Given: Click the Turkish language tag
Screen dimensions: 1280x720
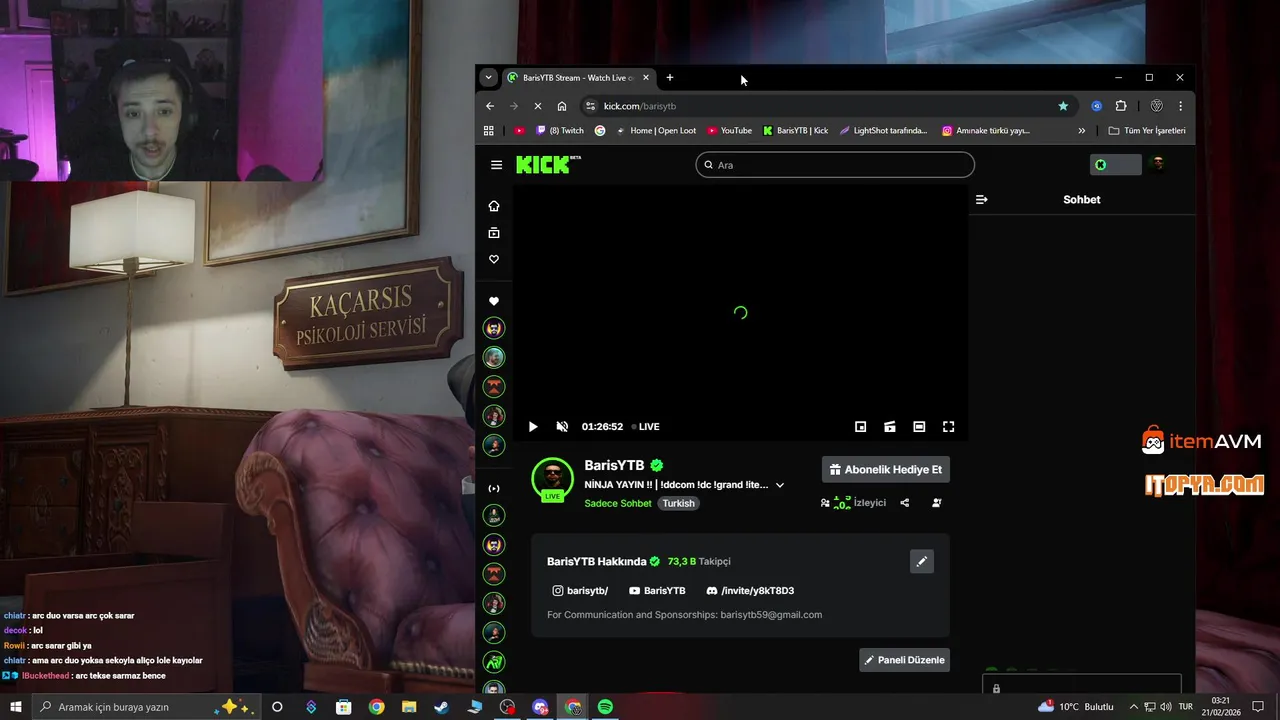Looking at the screenshot, I should pyautogui.click(x=678, y=503).
